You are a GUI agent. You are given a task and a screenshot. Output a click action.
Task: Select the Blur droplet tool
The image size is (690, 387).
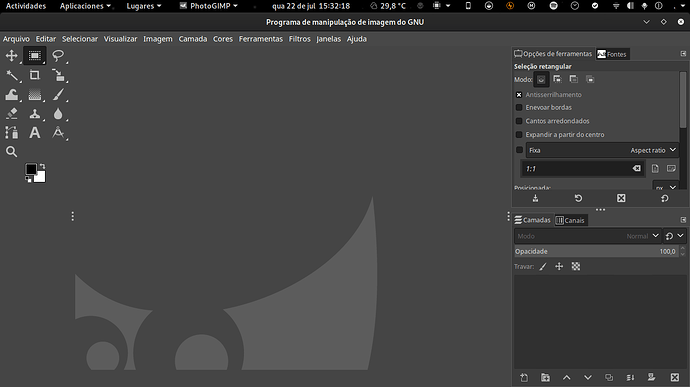(58, 114)
